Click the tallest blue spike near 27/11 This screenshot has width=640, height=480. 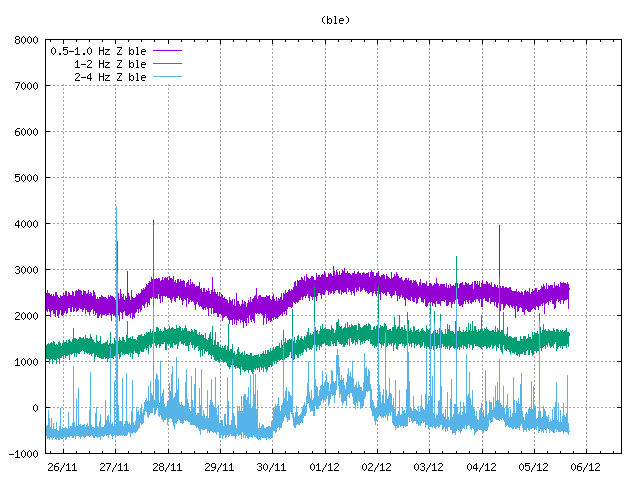click(x=116, y=209)
